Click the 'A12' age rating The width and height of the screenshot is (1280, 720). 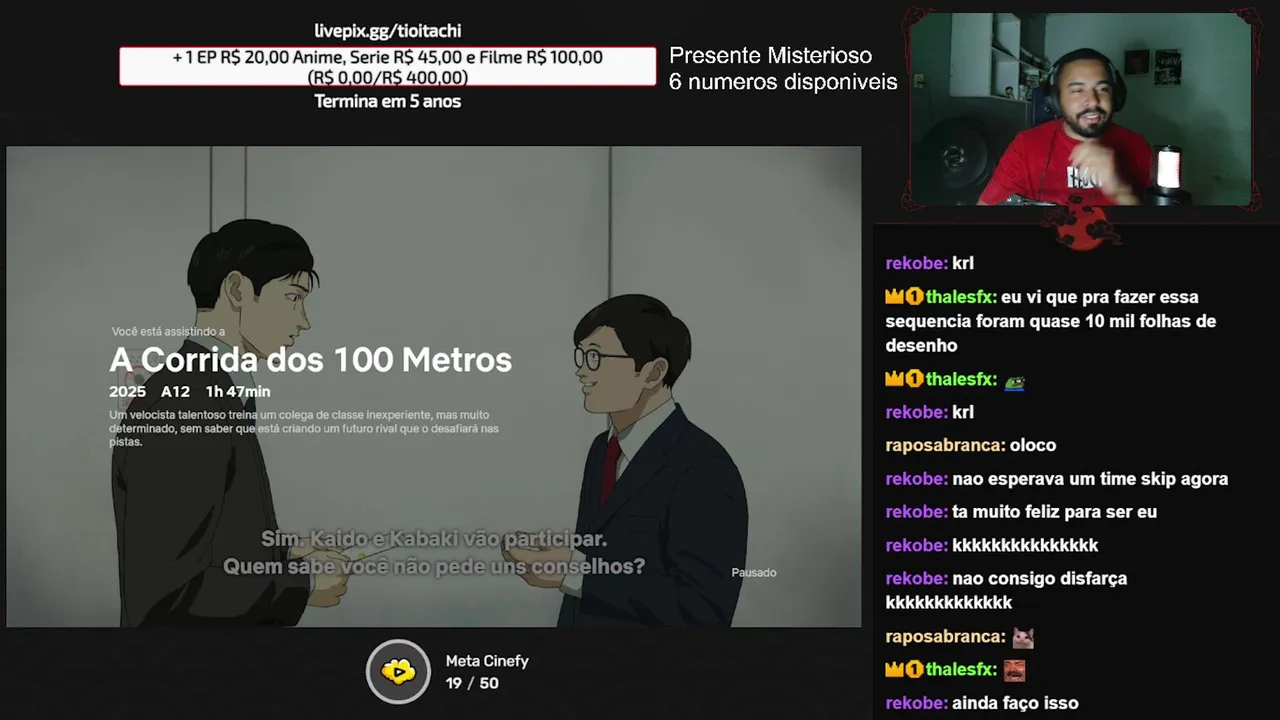[x=175, y=392]
